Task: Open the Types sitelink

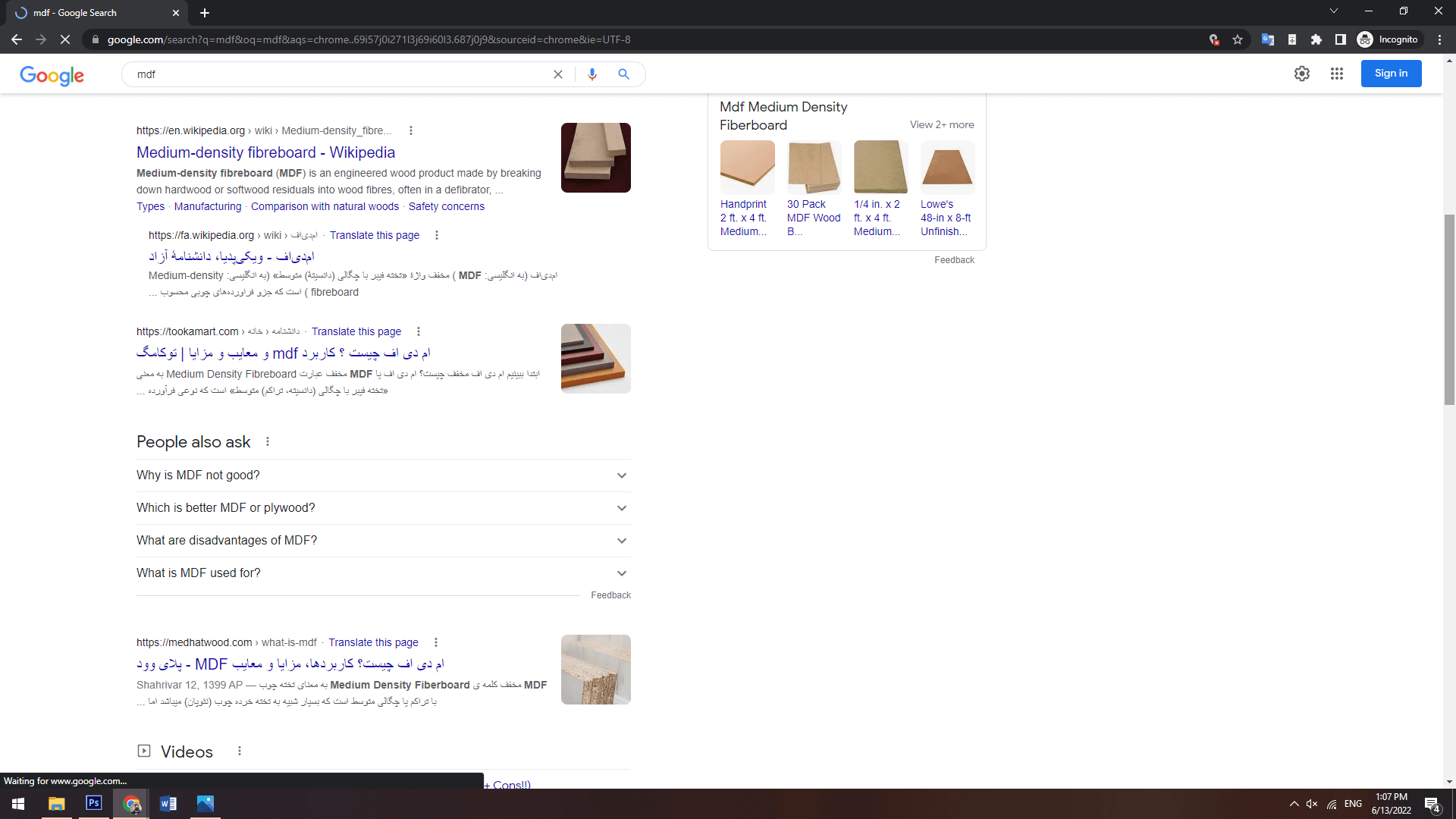Action: click(150, 206)
